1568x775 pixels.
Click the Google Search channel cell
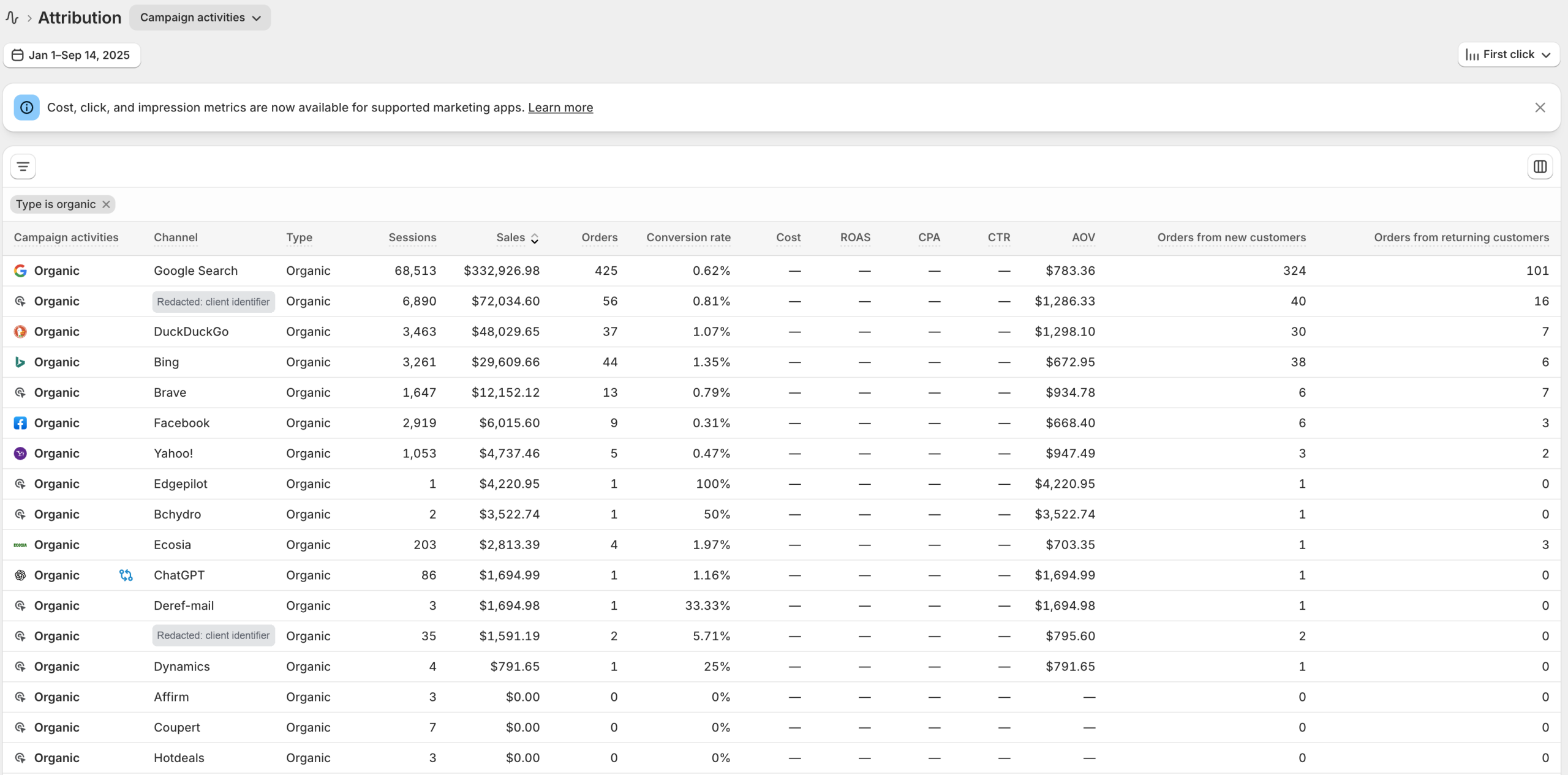tap(195, 271)
